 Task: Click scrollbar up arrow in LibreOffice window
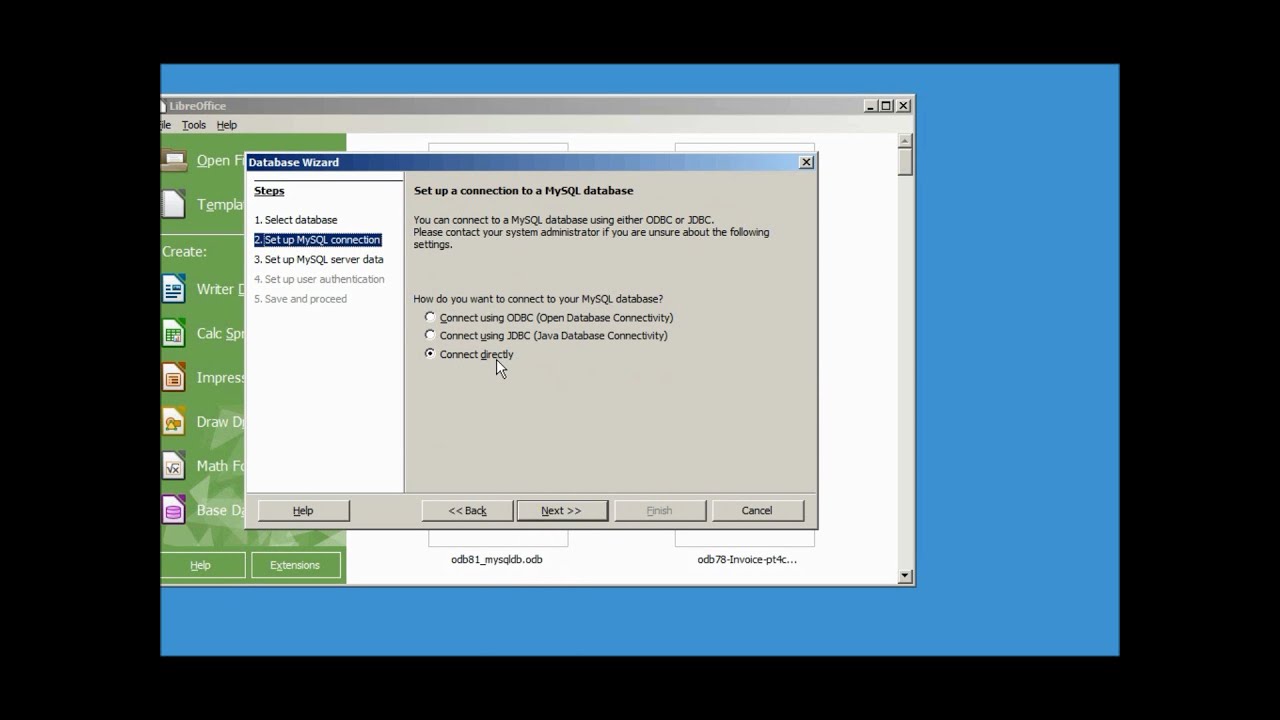905,141
